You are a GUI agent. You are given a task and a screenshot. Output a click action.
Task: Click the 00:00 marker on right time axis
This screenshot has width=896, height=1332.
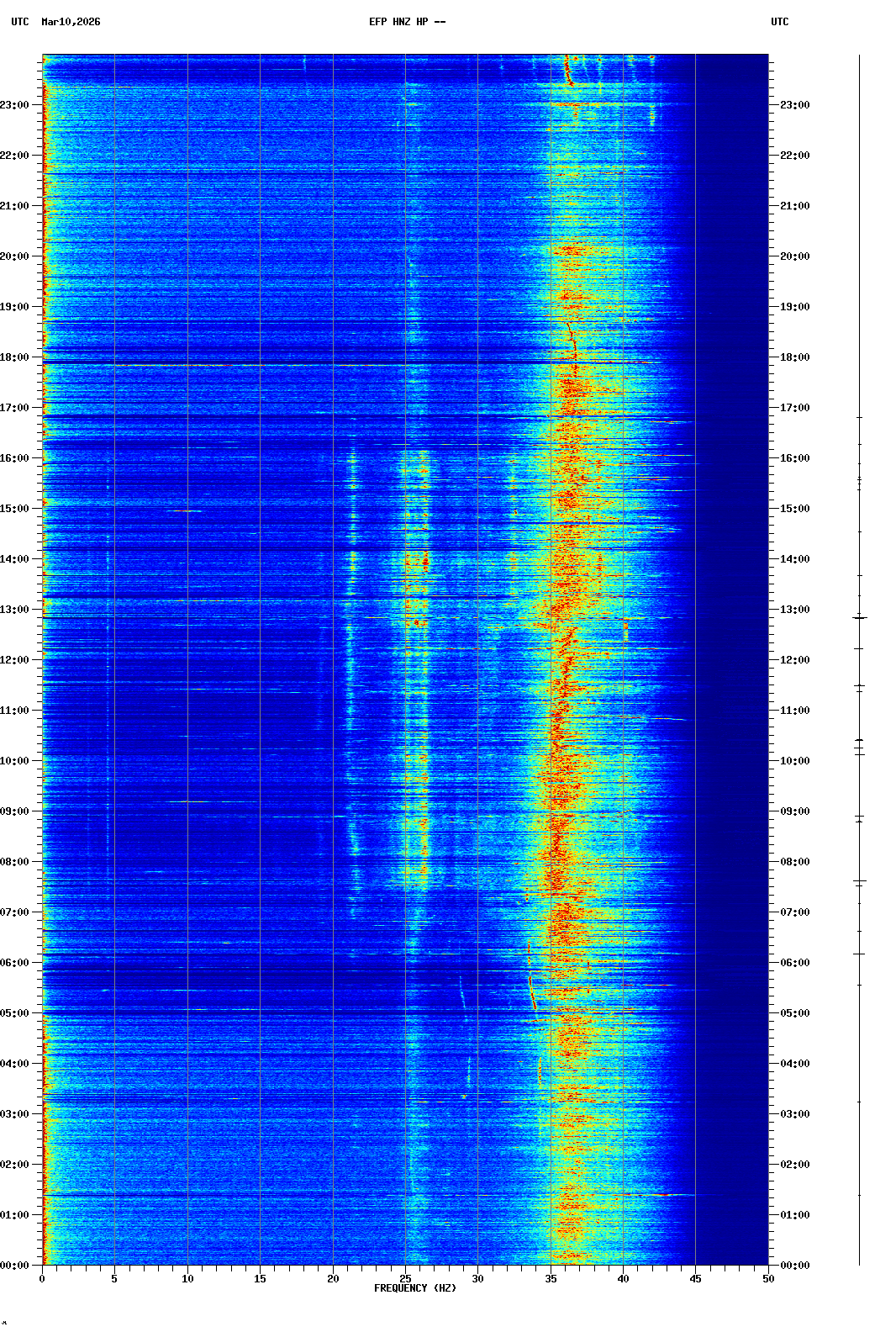click(x=794, y=1266)
